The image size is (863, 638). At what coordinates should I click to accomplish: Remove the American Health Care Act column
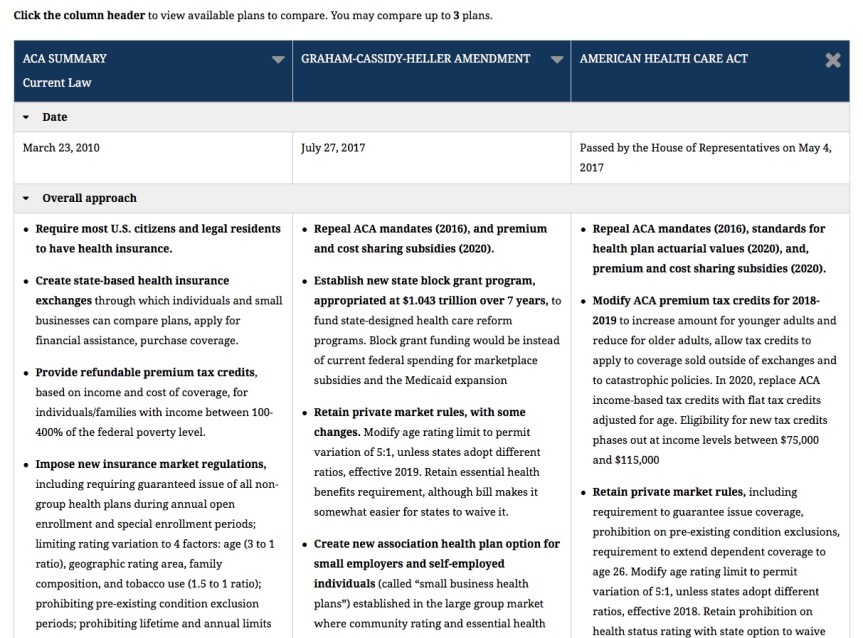[832, 60]
